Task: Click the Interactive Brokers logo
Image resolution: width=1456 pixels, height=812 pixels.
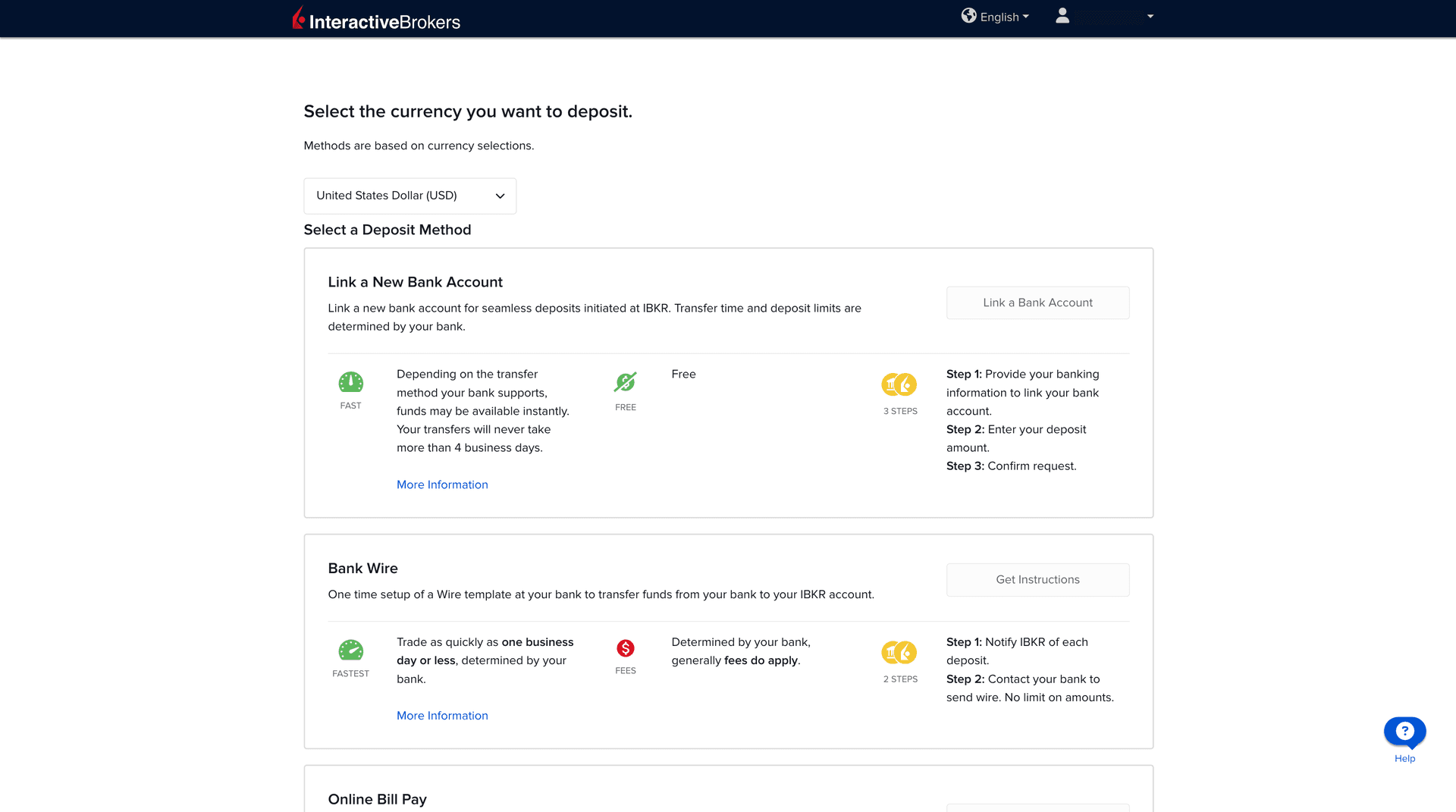Action: (x=376, y=18)
